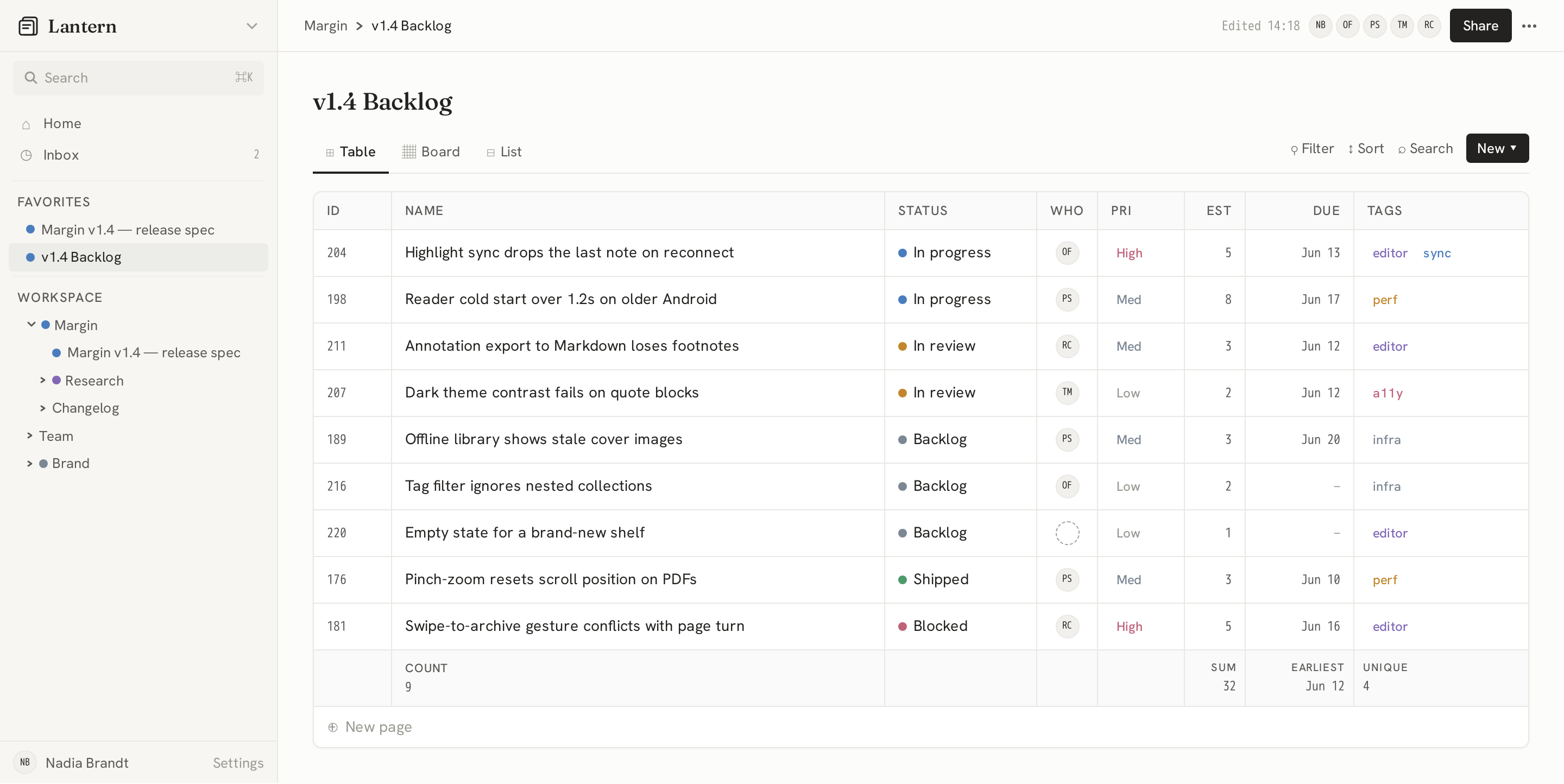Screen dimensions: 1564x784
Task: Click RC collaborator avatar in header
Action: [x=1429, y=26]
